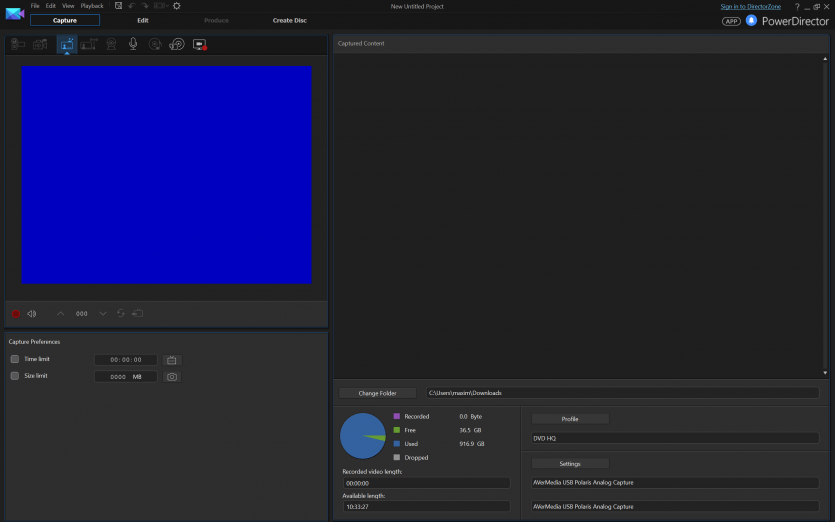Click the red record button
The height and width of the screenshot is (522, 835).
pos(15,314)
